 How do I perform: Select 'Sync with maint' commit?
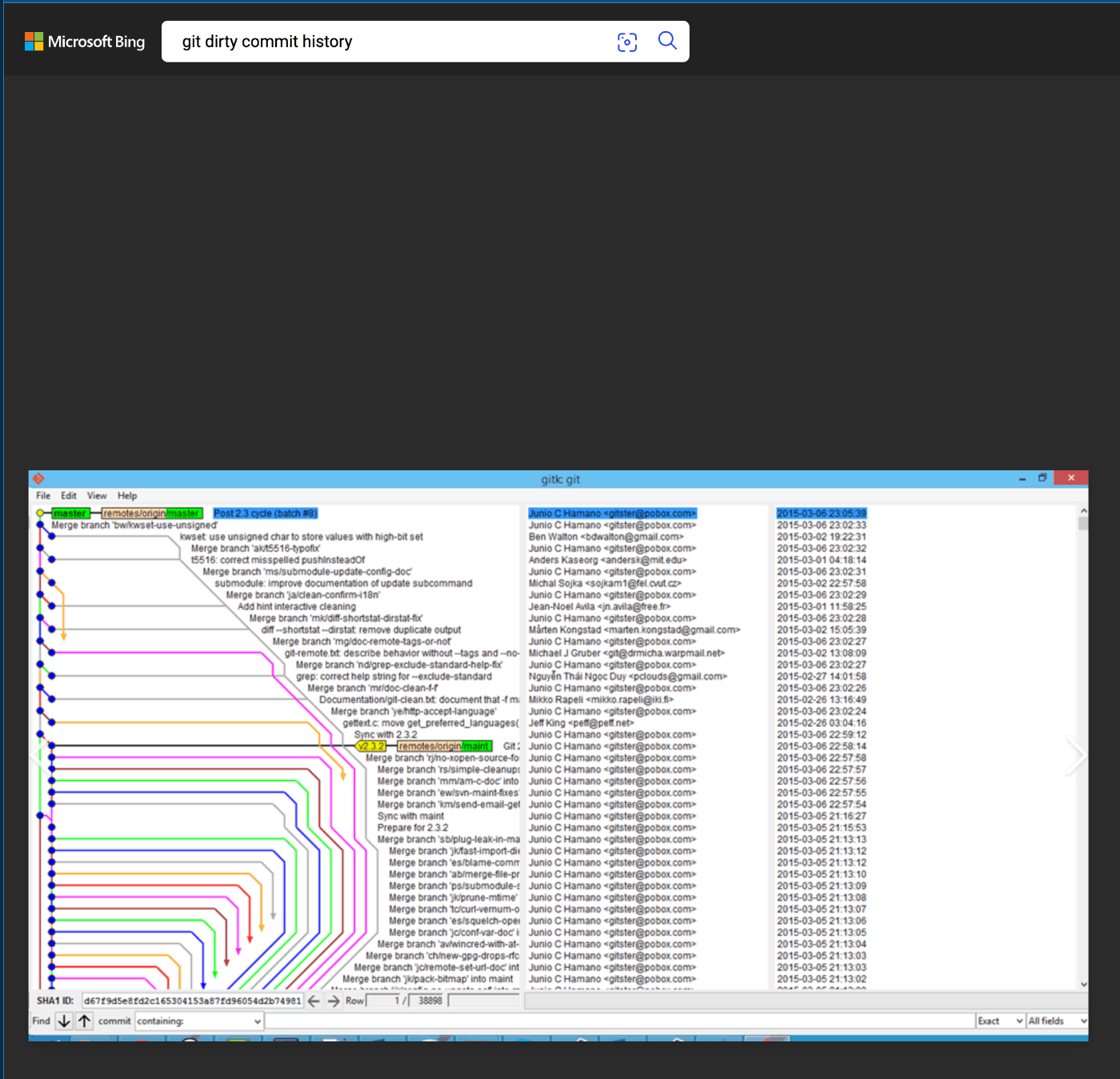[x=410, y=816]
